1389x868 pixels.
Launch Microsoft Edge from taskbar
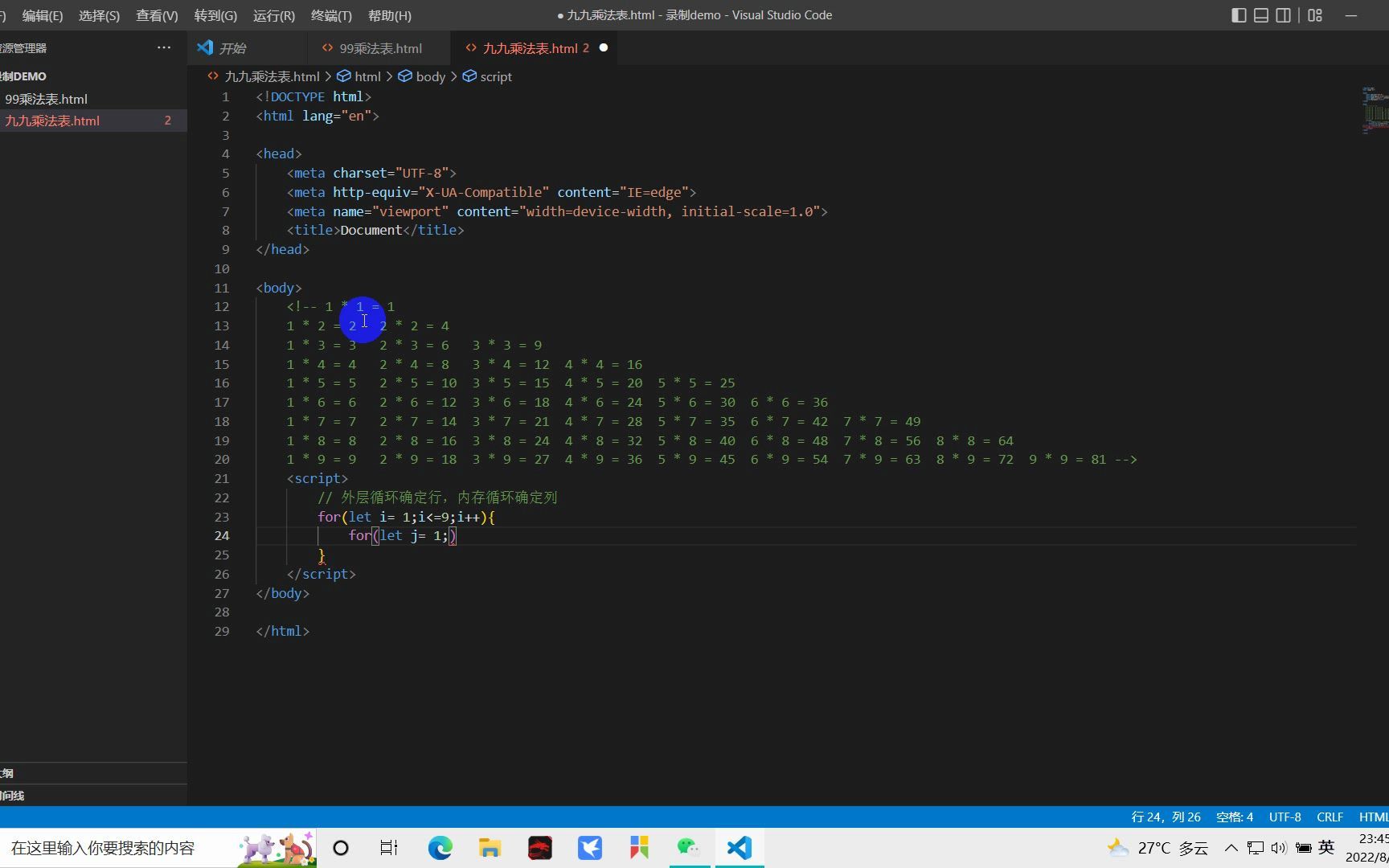point(440,848)
